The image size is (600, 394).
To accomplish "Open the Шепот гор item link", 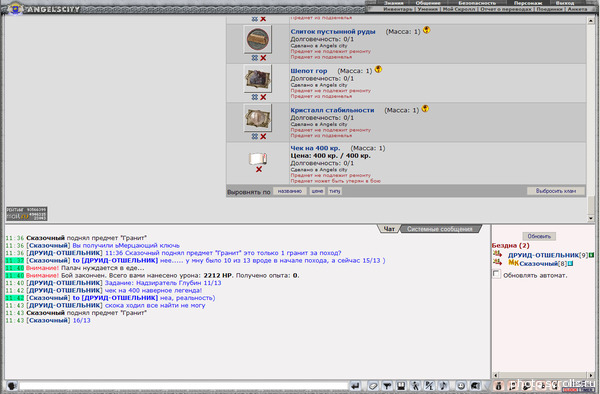I will (309, 71).
